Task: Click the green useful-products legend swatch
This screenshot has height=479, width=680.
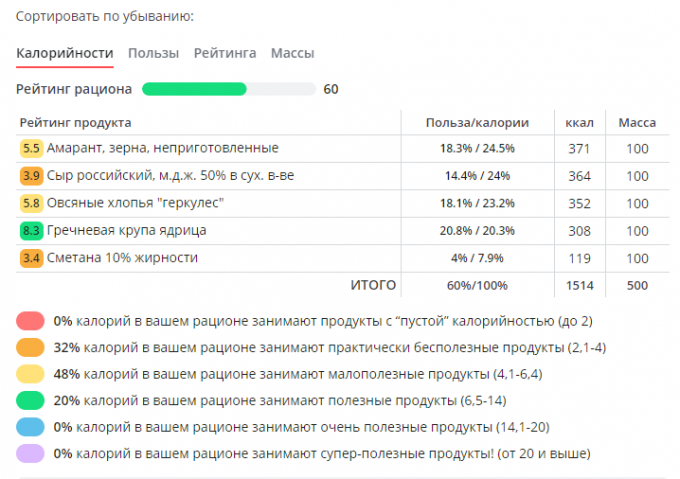Action: tap(30, 401)
